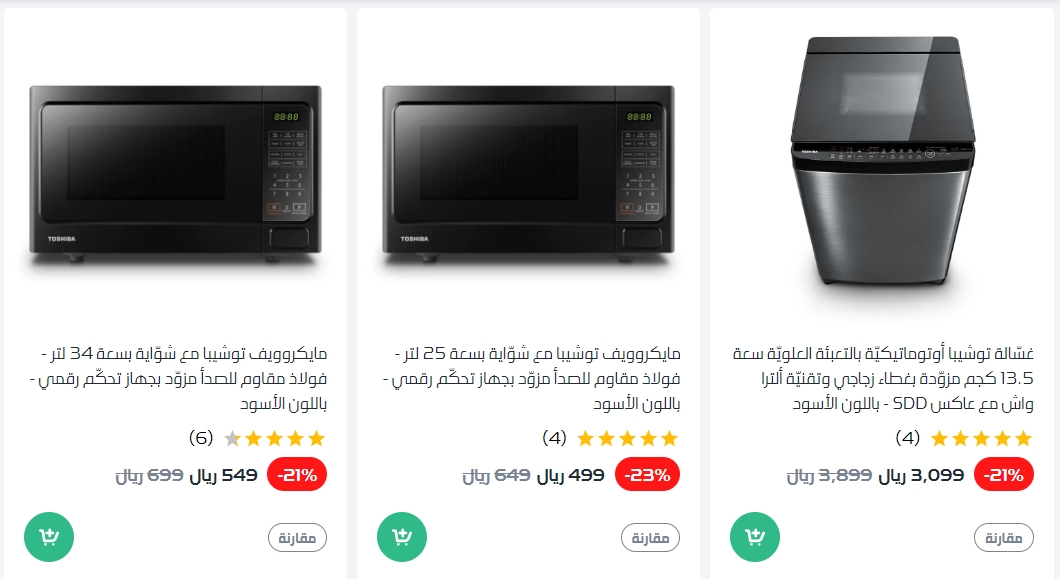The height and width of the screenshot is (579, 1060).
Task: Click the 549 ريال price
Action: (223, 476)
